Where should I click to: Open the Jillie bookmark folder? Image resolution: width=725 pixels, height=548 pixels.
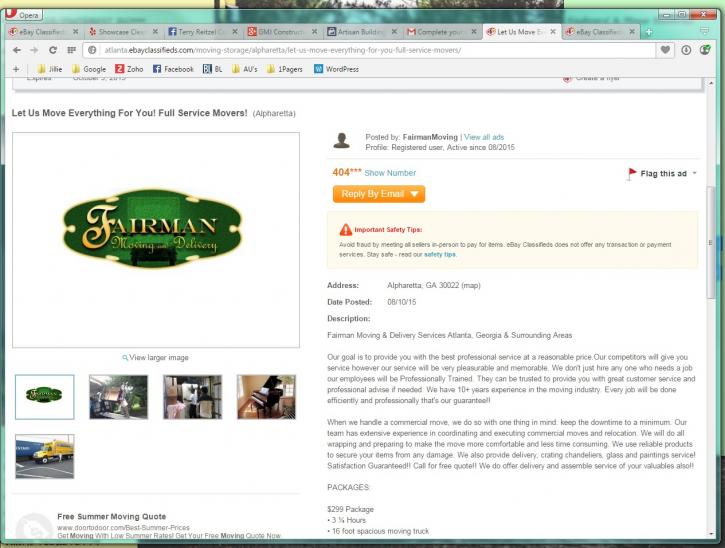[x=49, y=69]
